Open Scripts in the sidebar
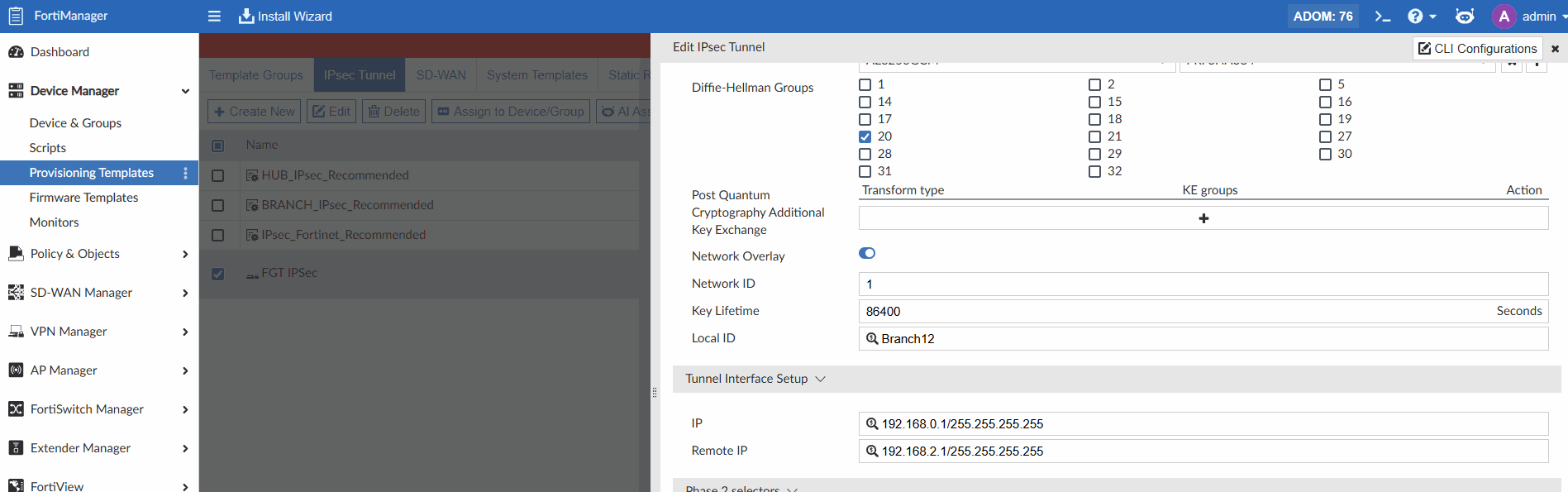Screen dimensions: 1568x492 pos(48,148)
